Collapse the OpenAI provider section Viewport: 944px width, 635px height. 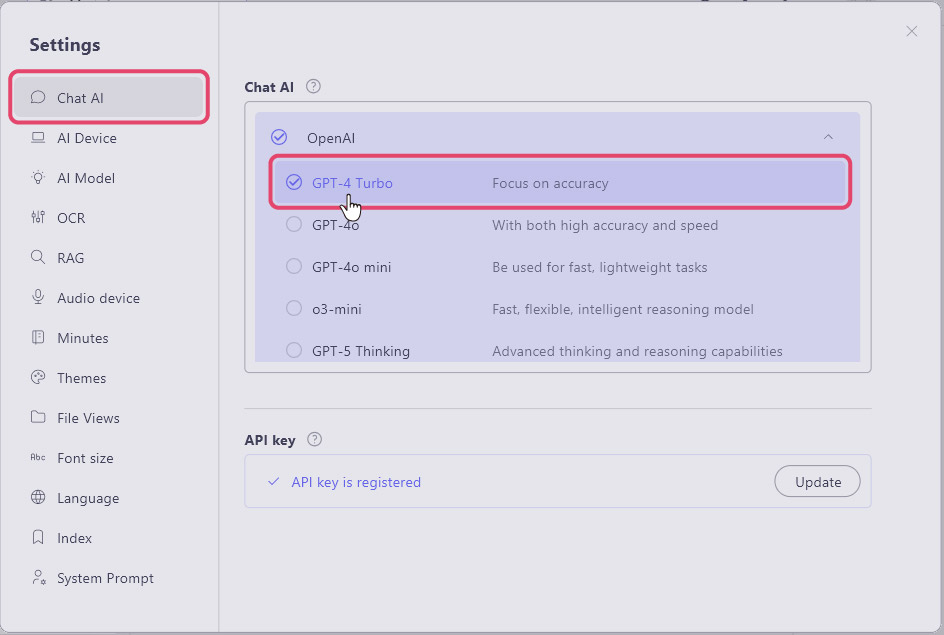[828, 137]
